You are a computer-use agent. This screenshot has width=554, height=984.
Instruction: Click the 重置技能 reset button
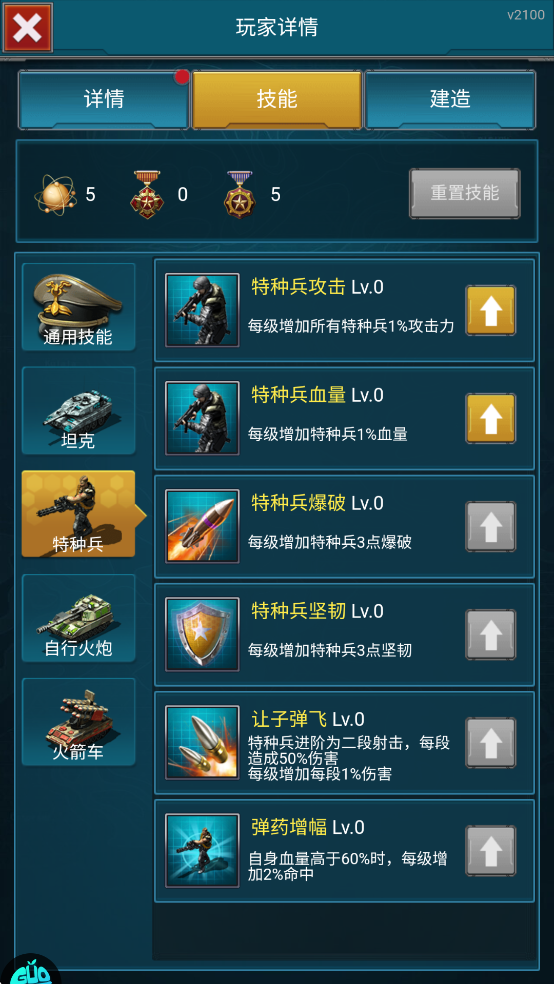point(465,193)
